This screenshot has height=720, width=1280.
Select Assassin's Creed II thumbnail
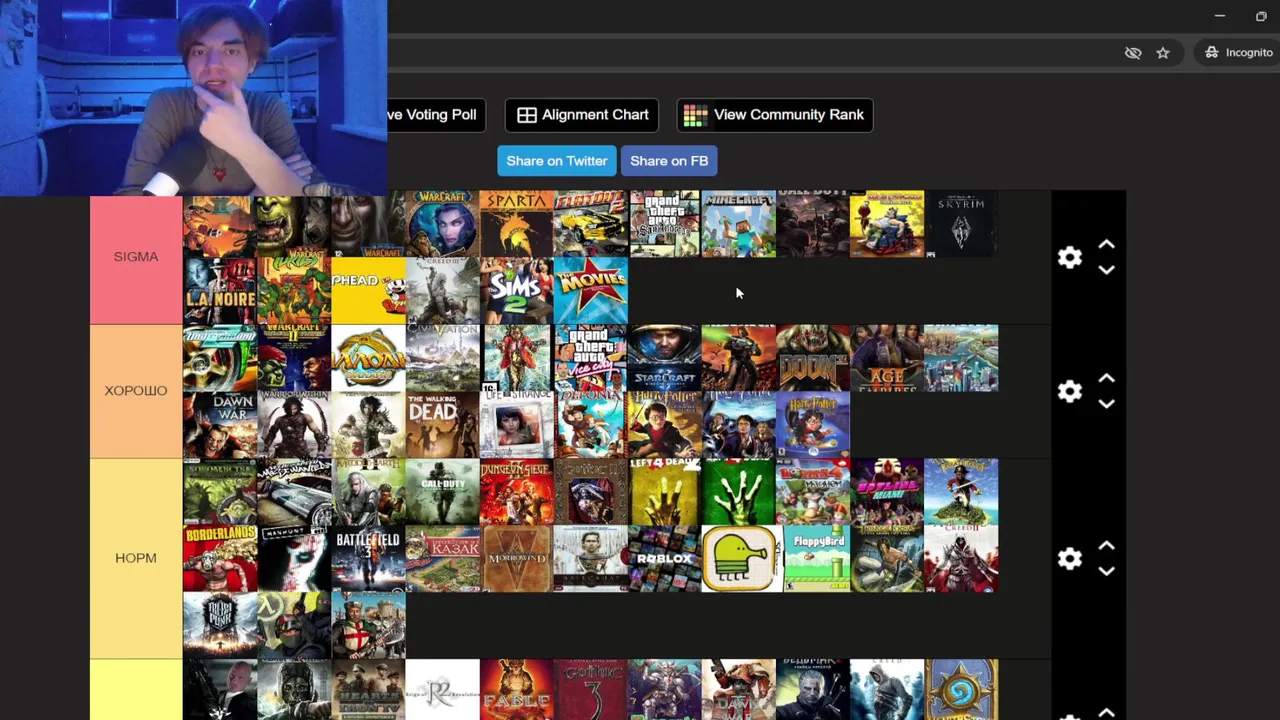click(x=961, y=559)
